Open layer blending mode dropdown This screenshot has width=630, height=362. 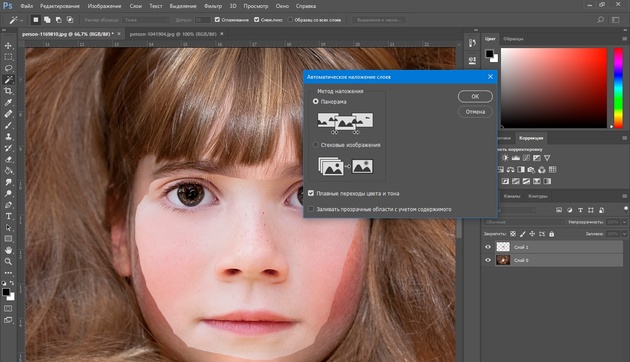524,222
